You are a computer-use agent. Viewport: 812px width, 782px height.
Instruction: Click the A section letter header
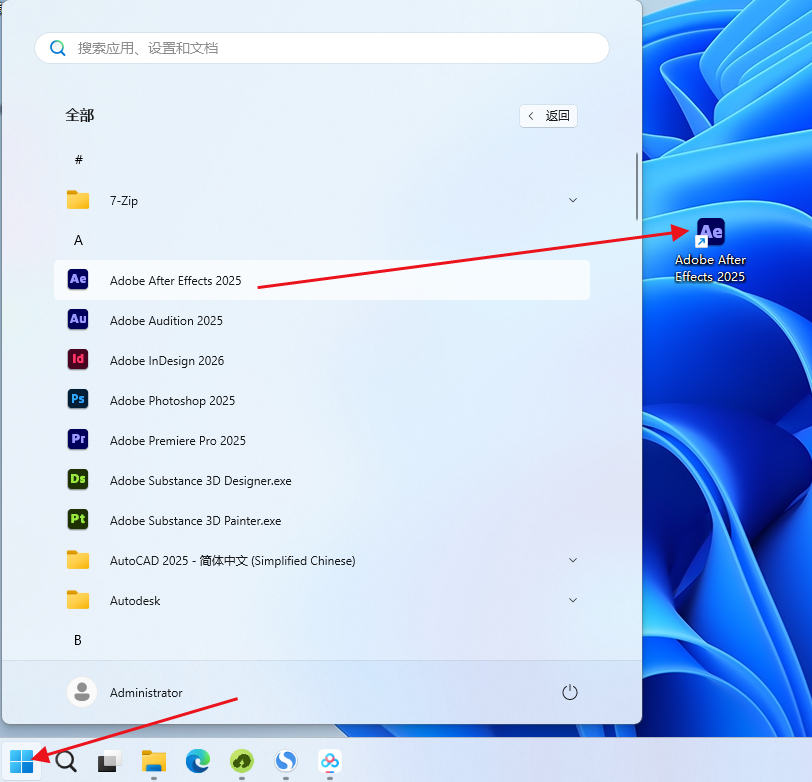78,240
